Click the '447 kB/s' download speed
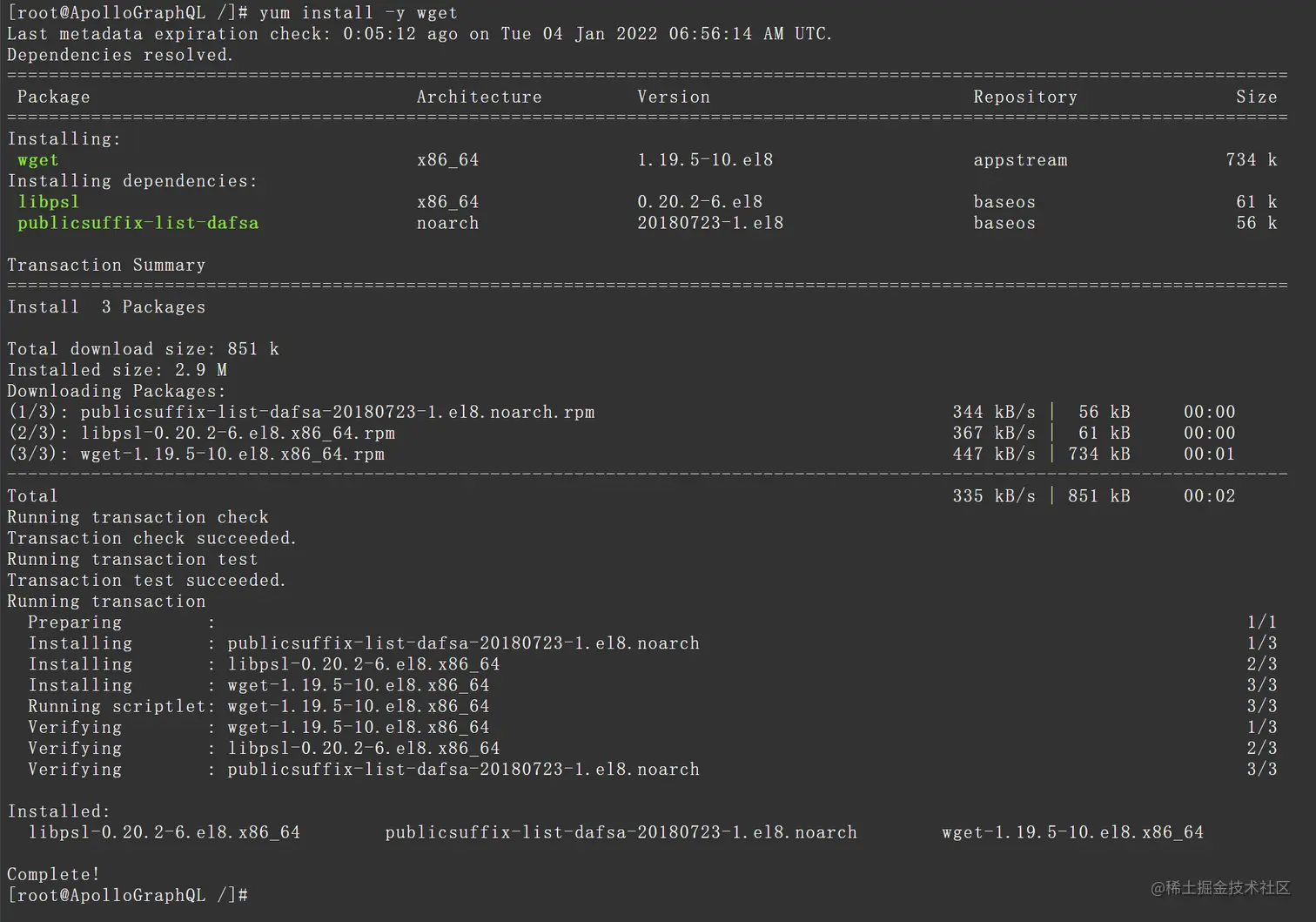1316x922 pixels. click(x=994, y=454)
